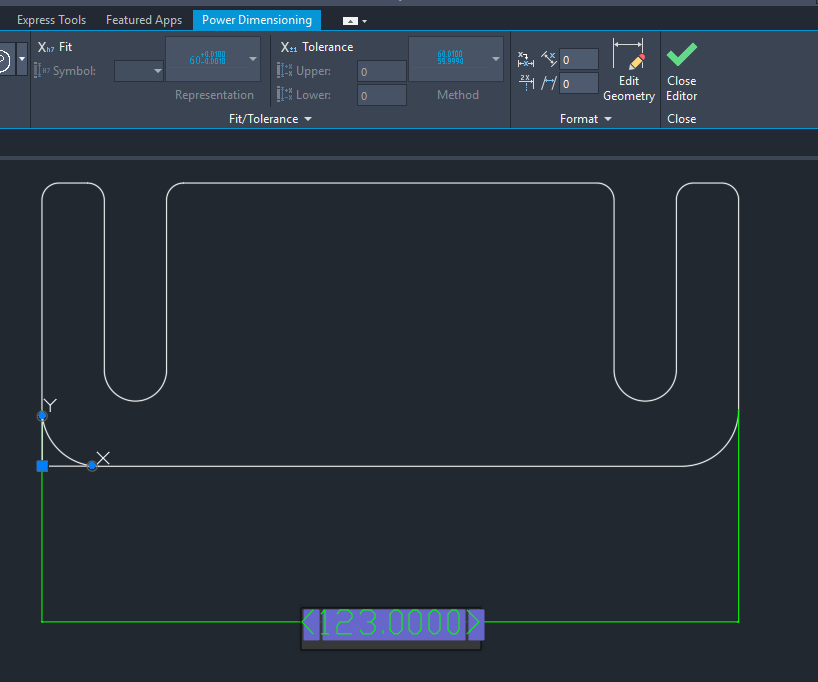Click the Edit Geometry button
This screenshot has height=682, width=818.
click(x=629, y=70)
